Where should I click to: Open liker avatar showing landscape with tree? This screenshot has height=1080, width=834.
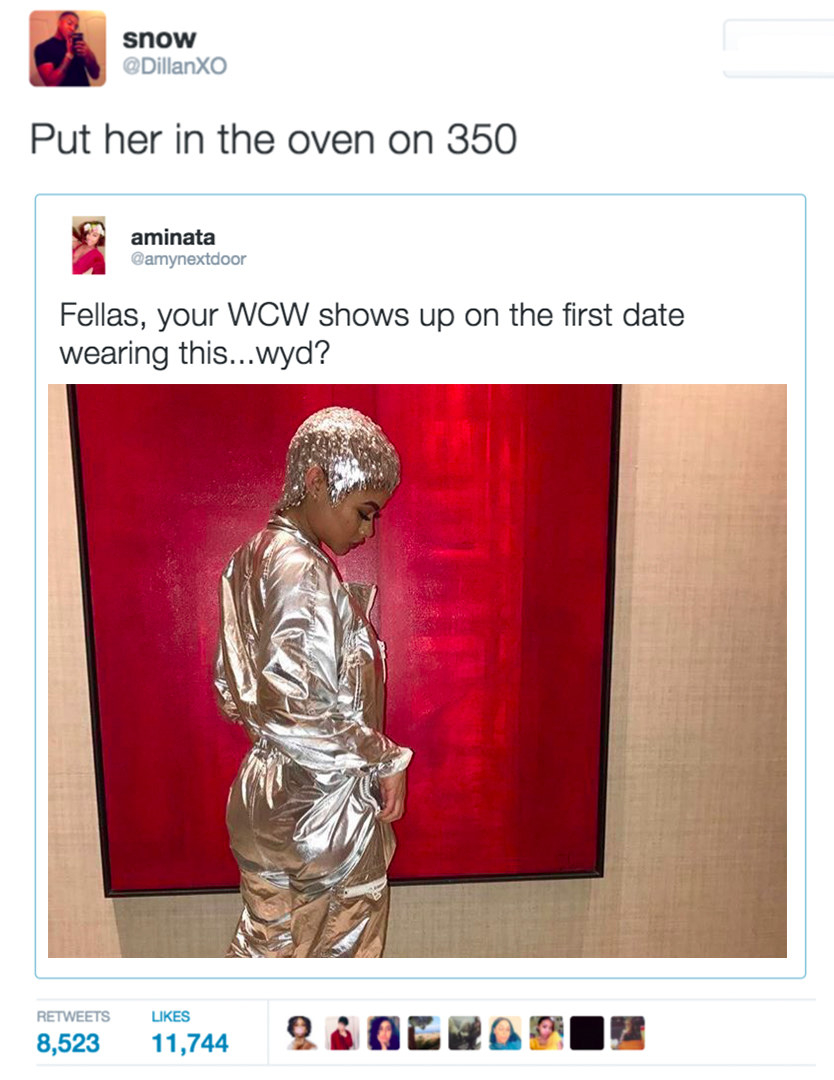pos(424,1032)
